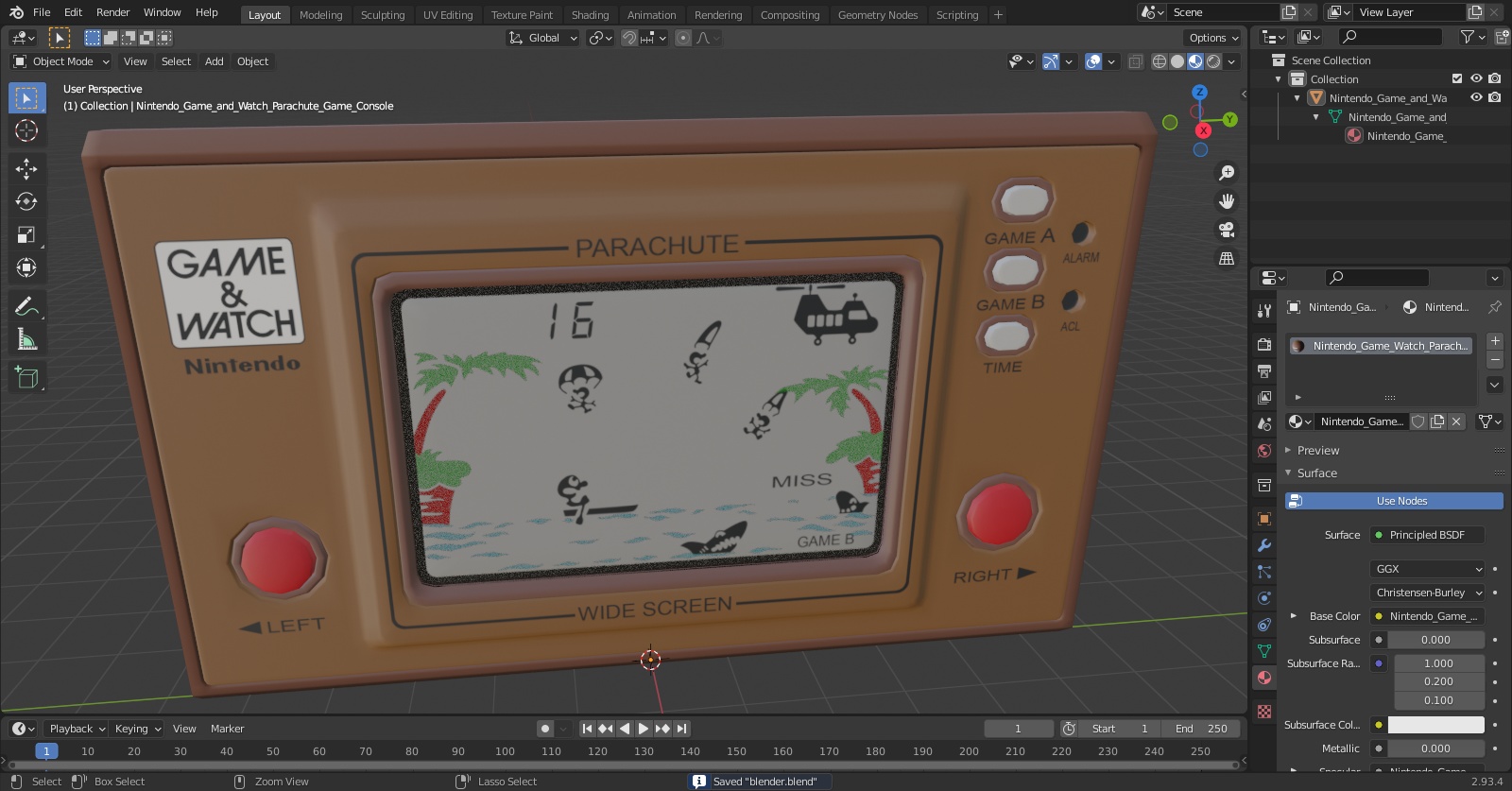This screenshot has width=1512, height=791.
Task: Open Global transform orientation dropdown
Action: (542, 38)
